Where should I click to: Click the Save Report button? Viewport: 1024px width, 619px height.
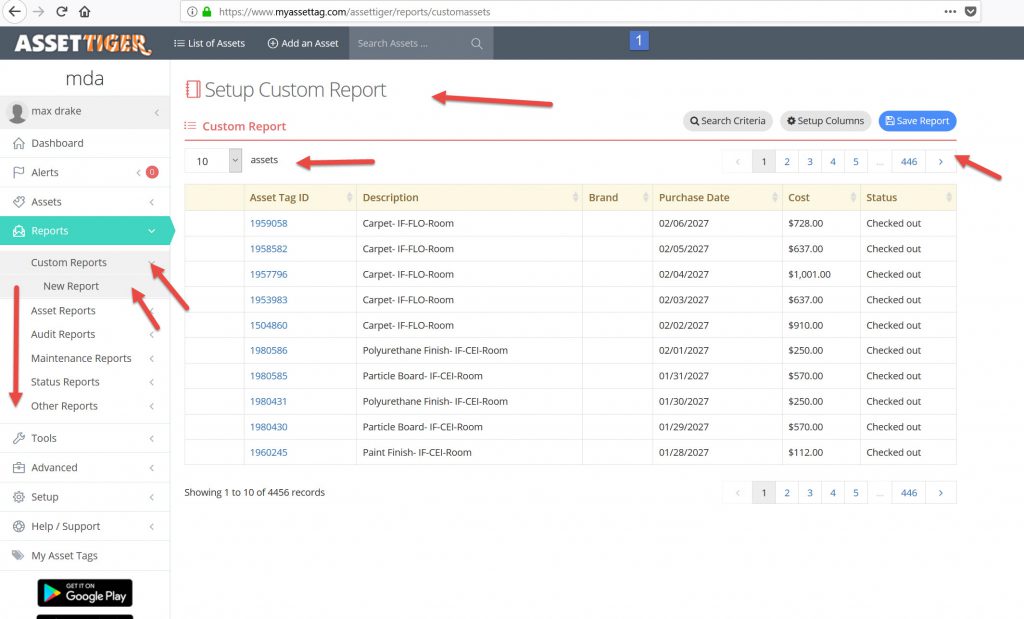[917, 121]
